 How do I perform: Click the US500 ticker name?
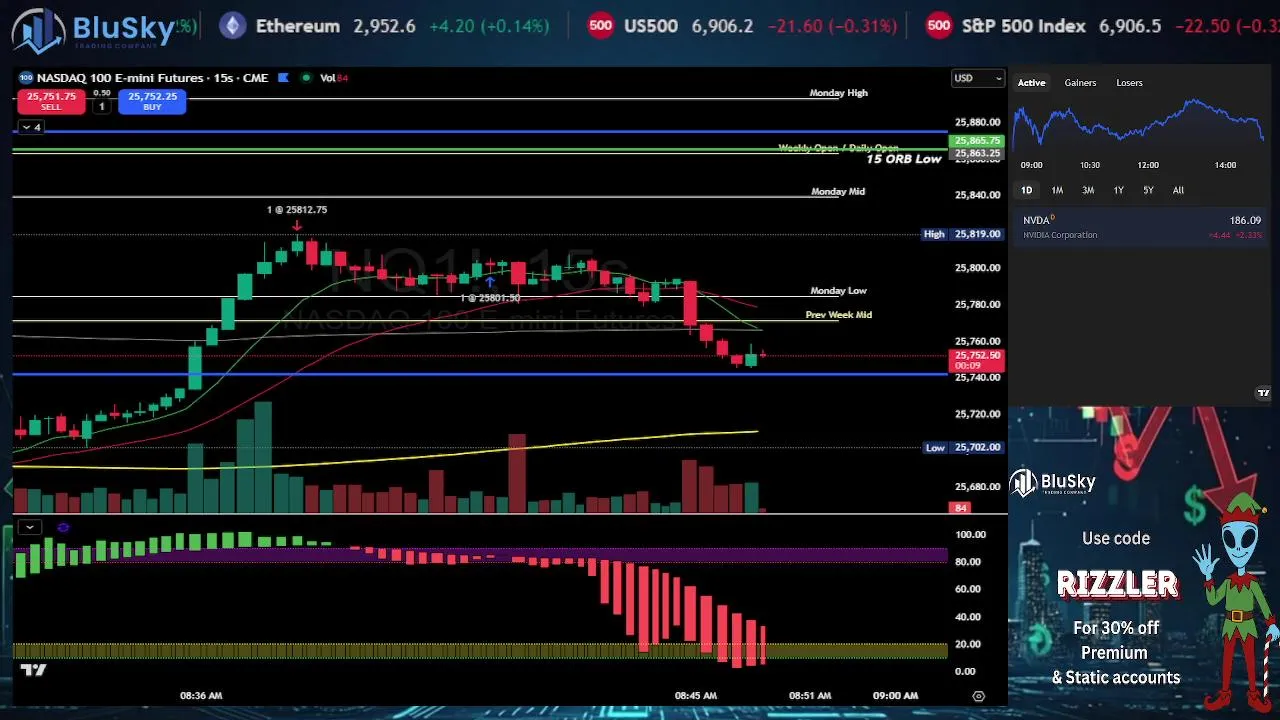point(651,26)
